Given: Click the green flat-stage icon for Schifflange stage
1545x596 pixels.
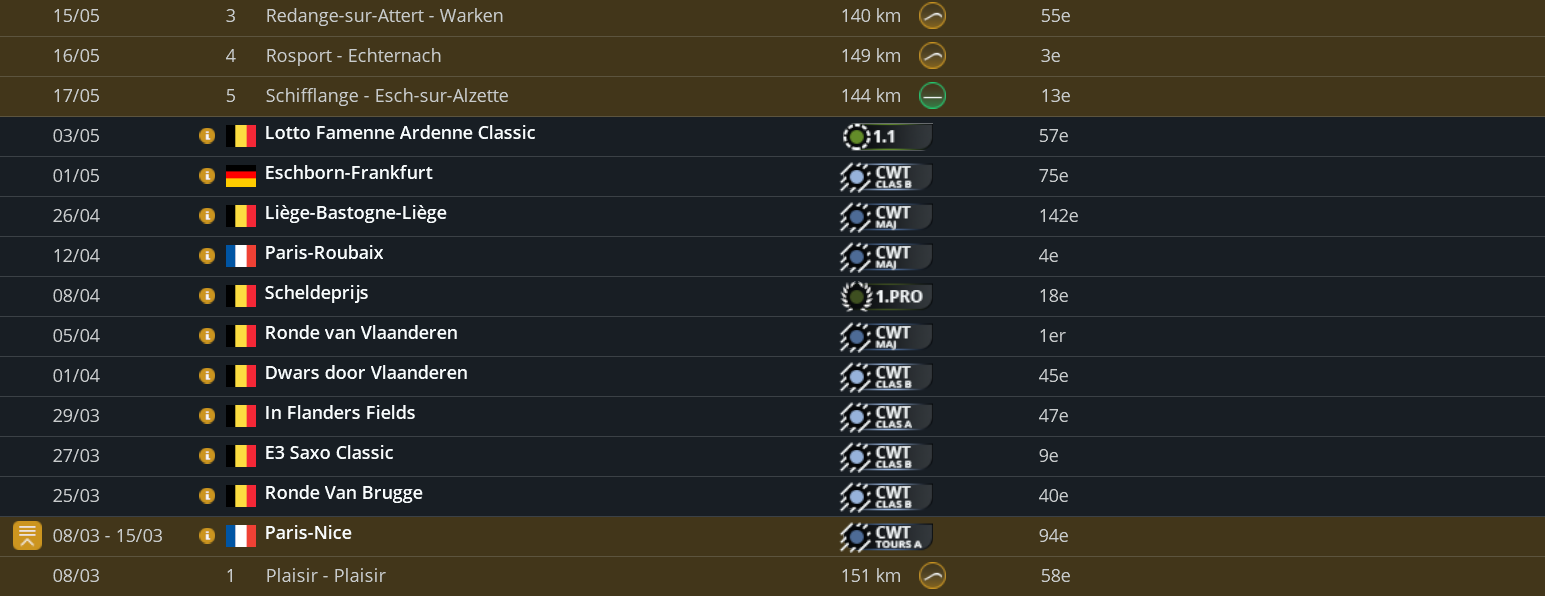Looking at the screenshot, I should tap(932, 96).
